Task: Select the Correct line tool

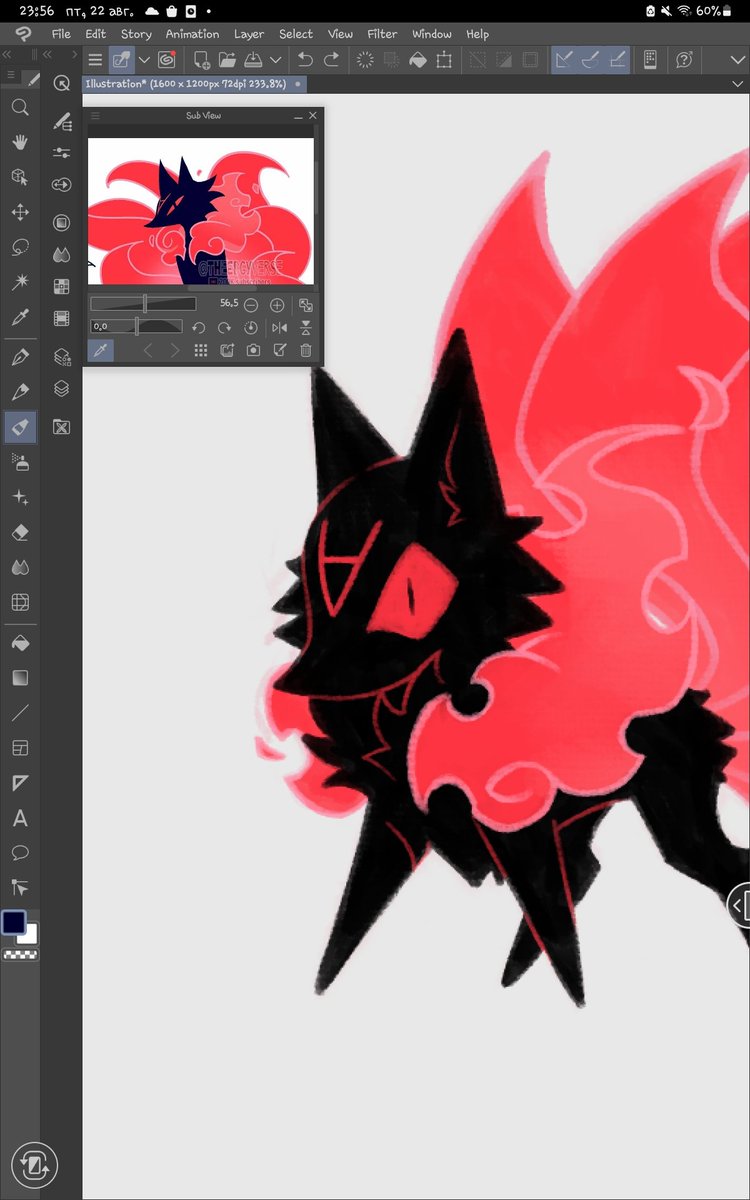Action: click(x=19, y=887)
